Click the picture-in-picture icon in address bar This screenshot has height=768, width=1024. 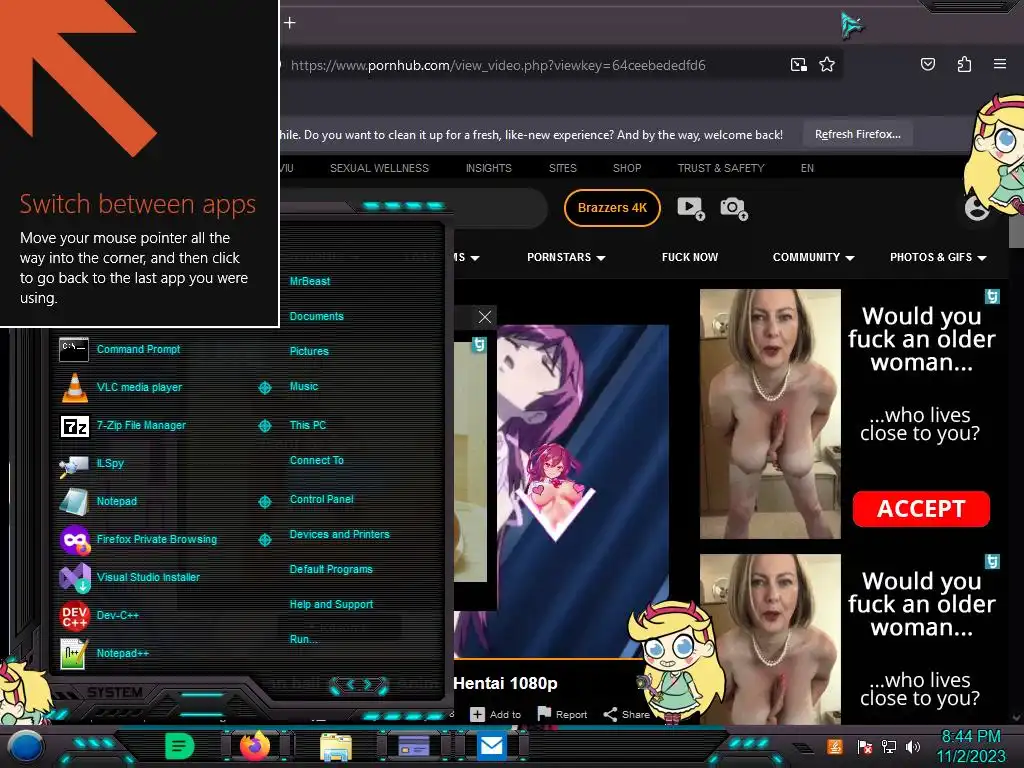pyautogui.click(x=798, y=65)
